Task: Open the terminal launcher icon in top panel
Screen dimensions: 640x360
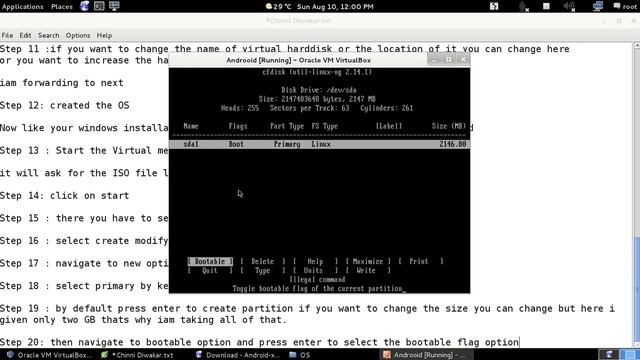Action: point(99,6)
